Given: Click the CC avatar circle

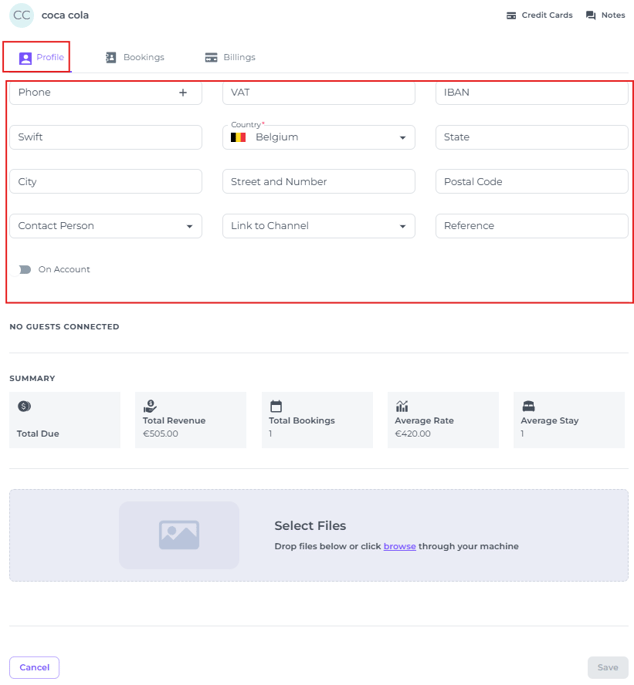Looking at the screenshot, I should pyautogui.click(x=21, y=15).
